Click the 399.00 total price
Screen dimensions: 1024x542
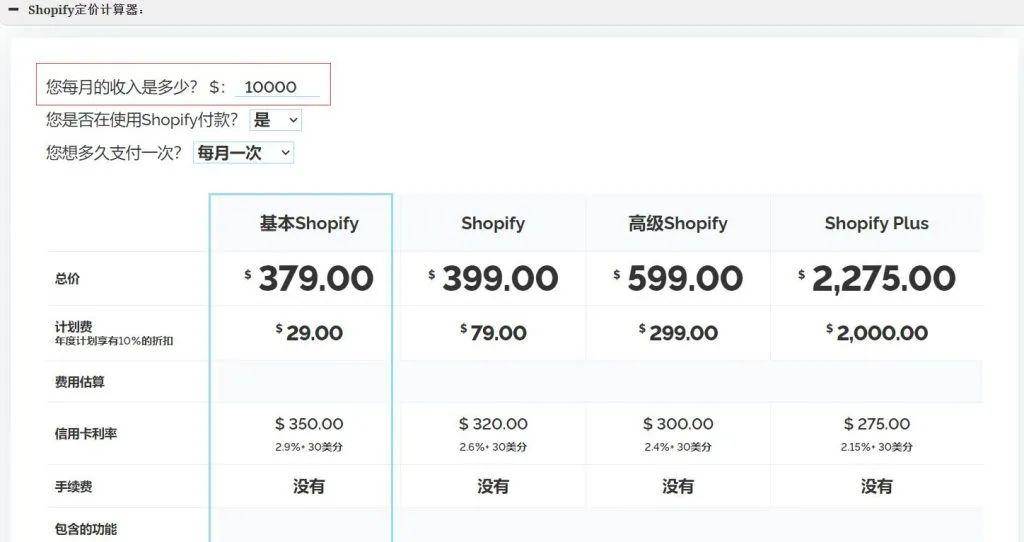tap(499, 279)
